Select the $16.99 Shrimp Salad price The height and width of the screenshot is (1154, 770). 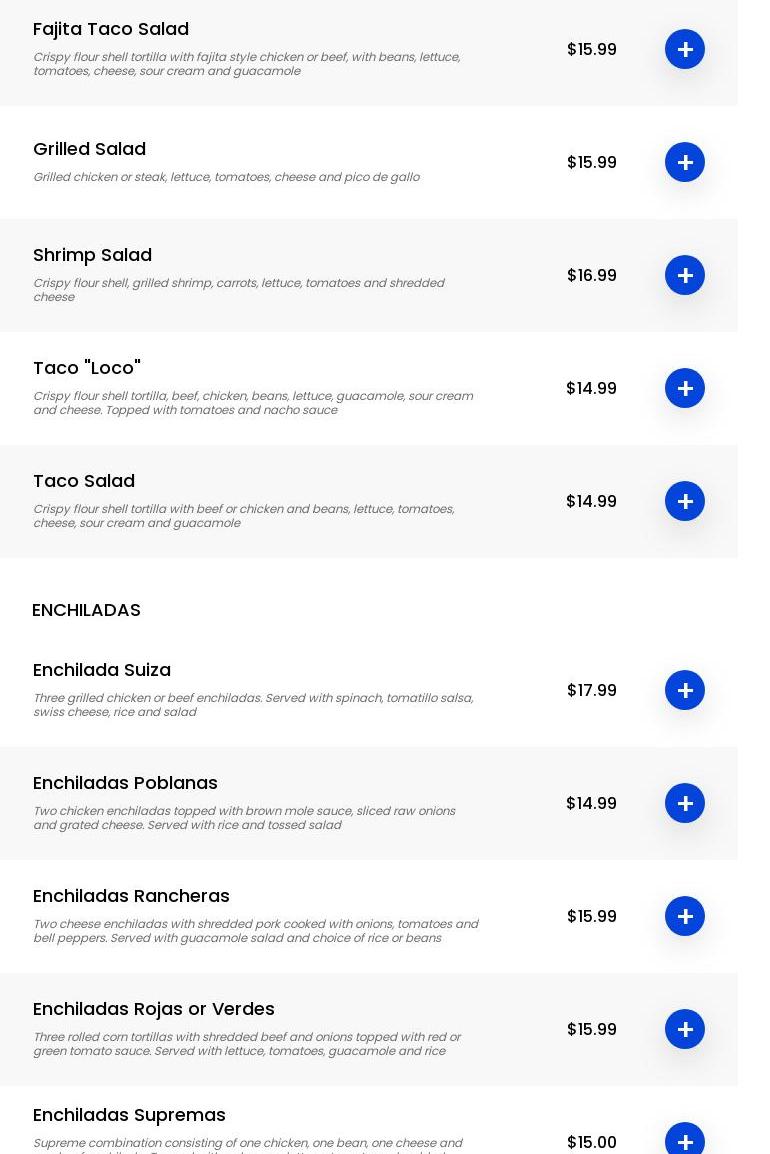(591, 275)
